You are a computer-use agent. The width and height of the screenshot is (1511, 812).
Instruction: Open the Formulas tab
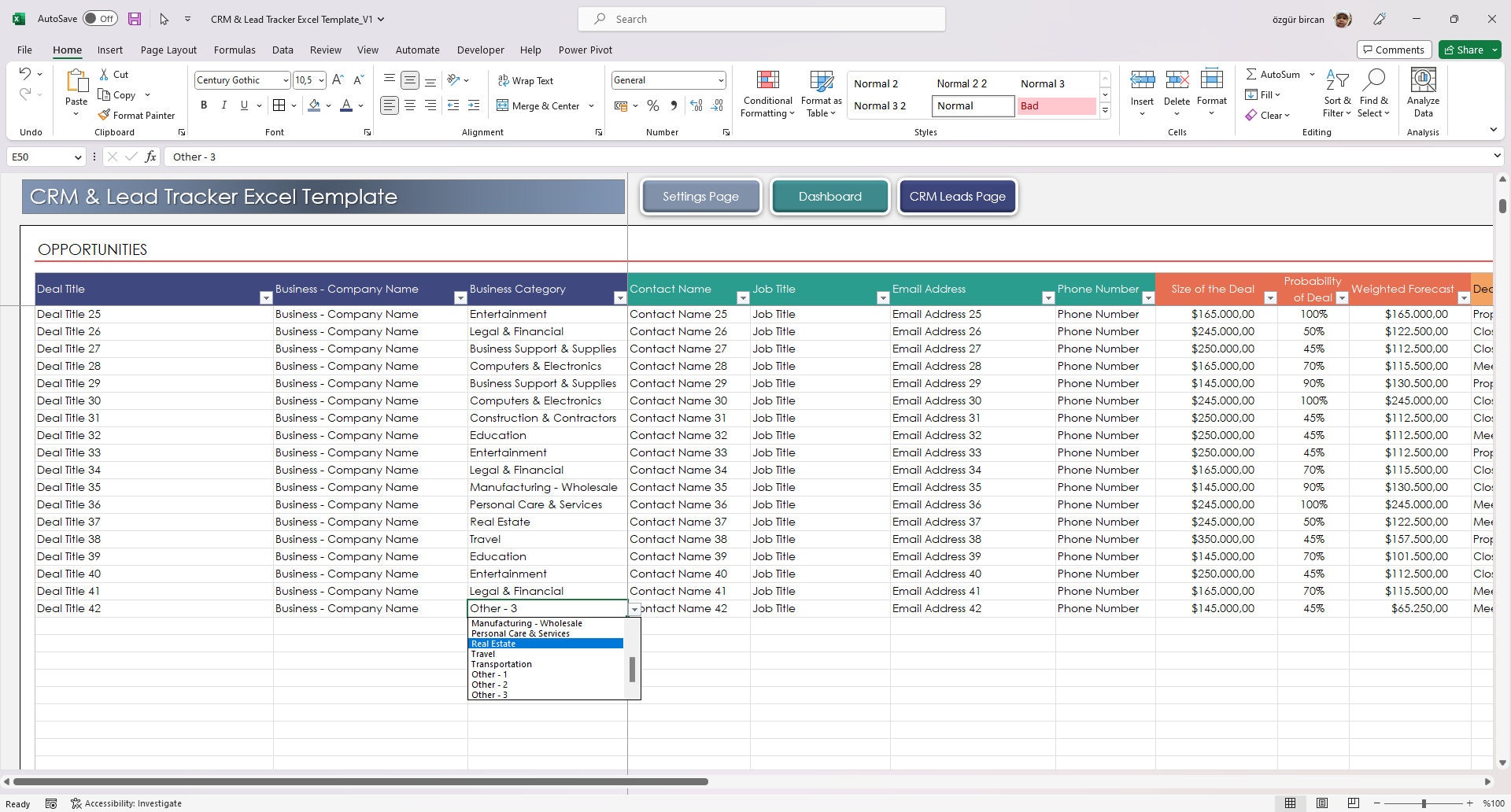tap(235, 50)
